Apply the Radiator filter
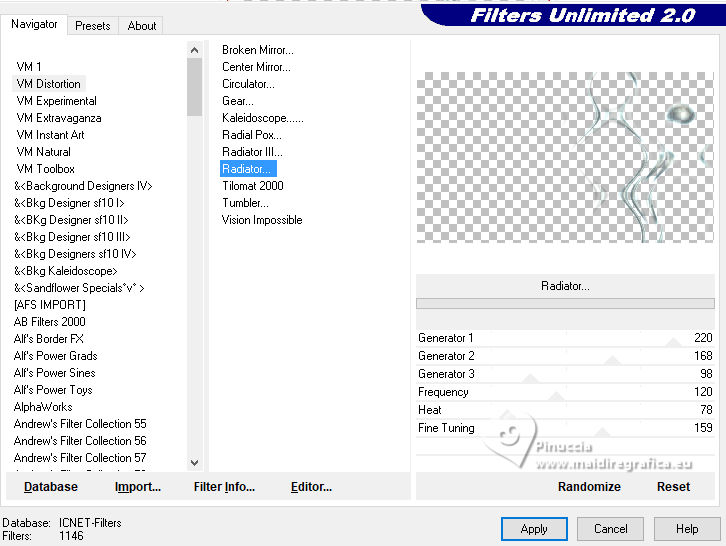The image size is (726, 546). click(x=534, y=529)
